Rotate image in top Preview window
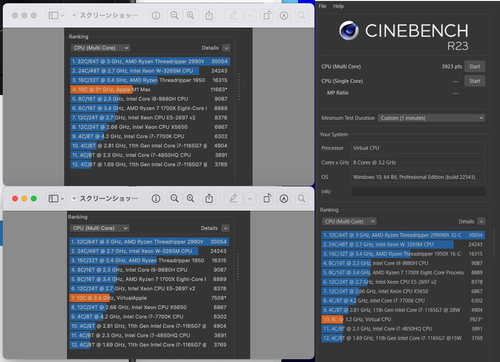Viewport: 500px width, 362px height. coord(267,15)
